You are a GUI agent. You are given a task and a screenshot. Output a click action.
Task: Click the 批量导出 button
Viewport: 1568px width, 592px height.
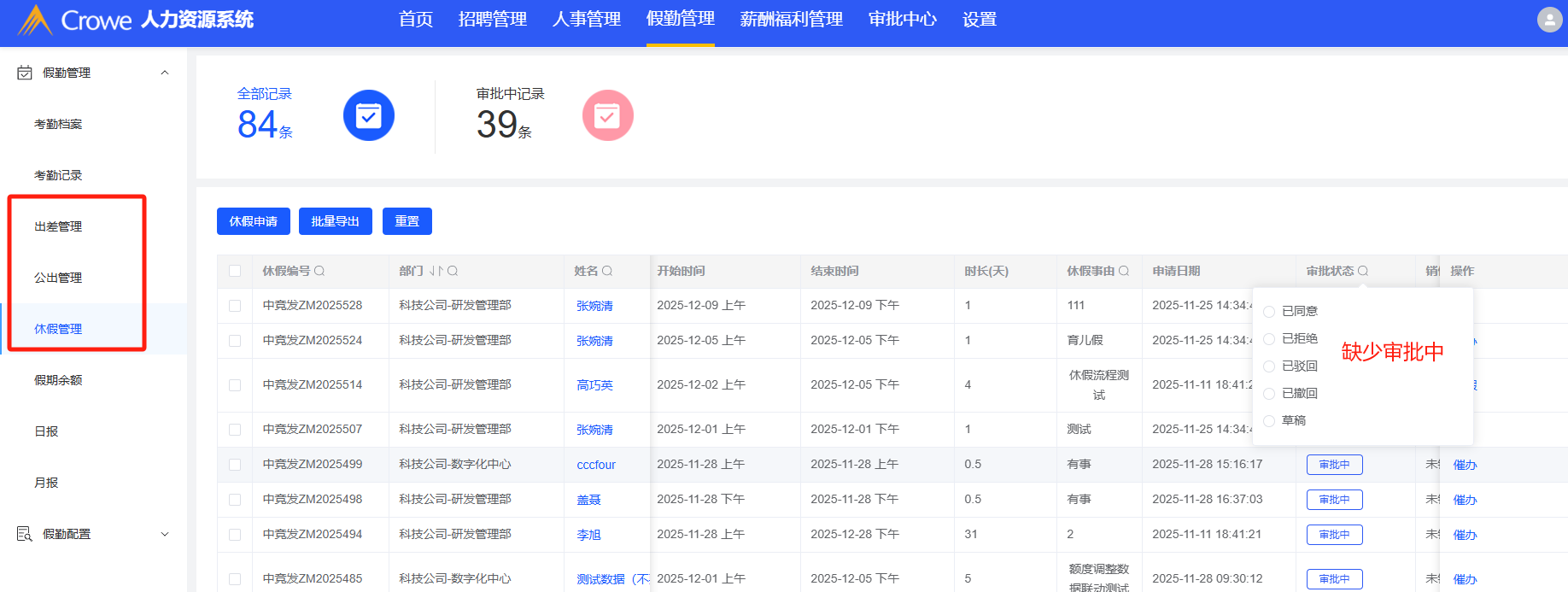pos(335,221)
